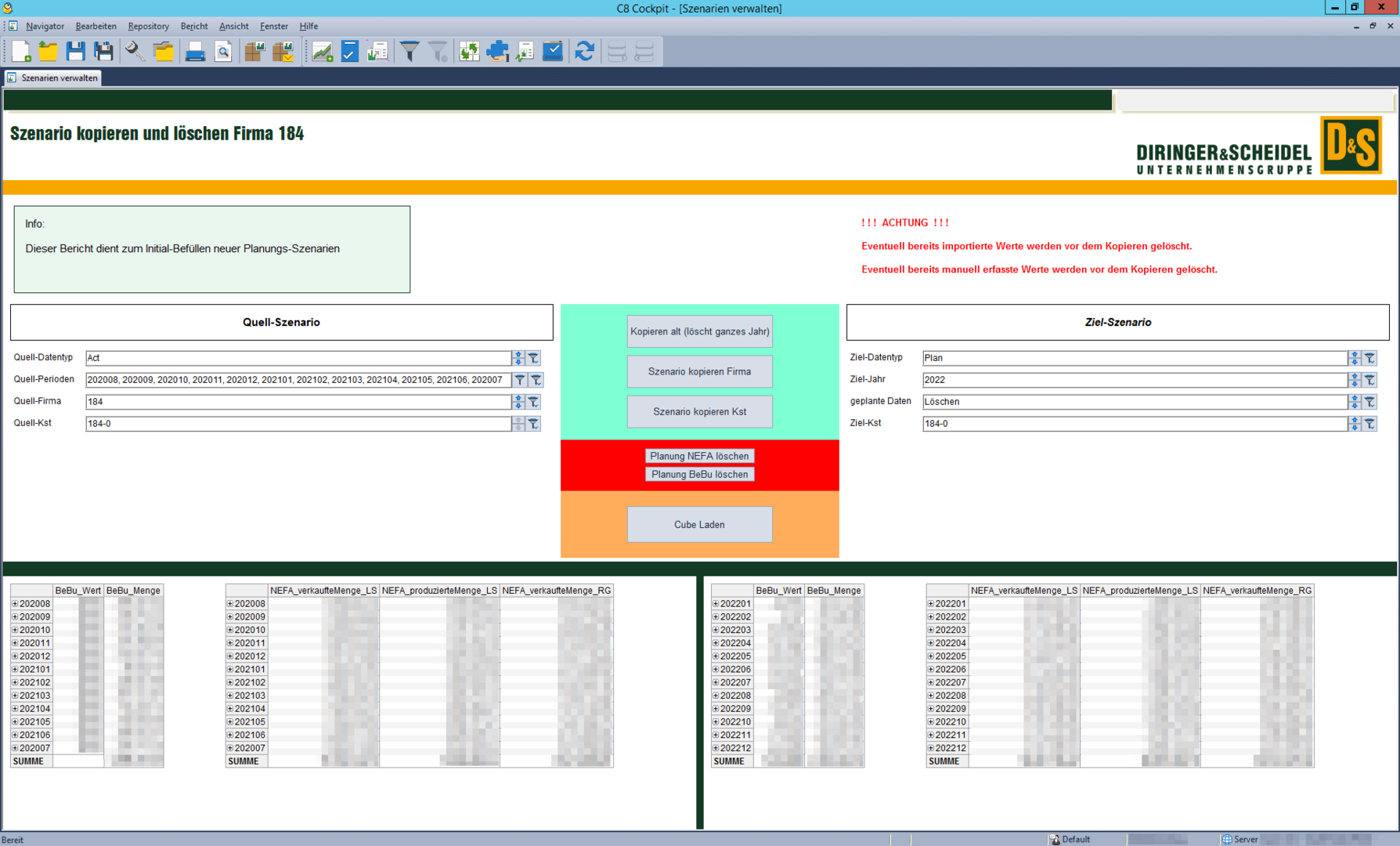Click the new document toolbar icon

point(20,52)
